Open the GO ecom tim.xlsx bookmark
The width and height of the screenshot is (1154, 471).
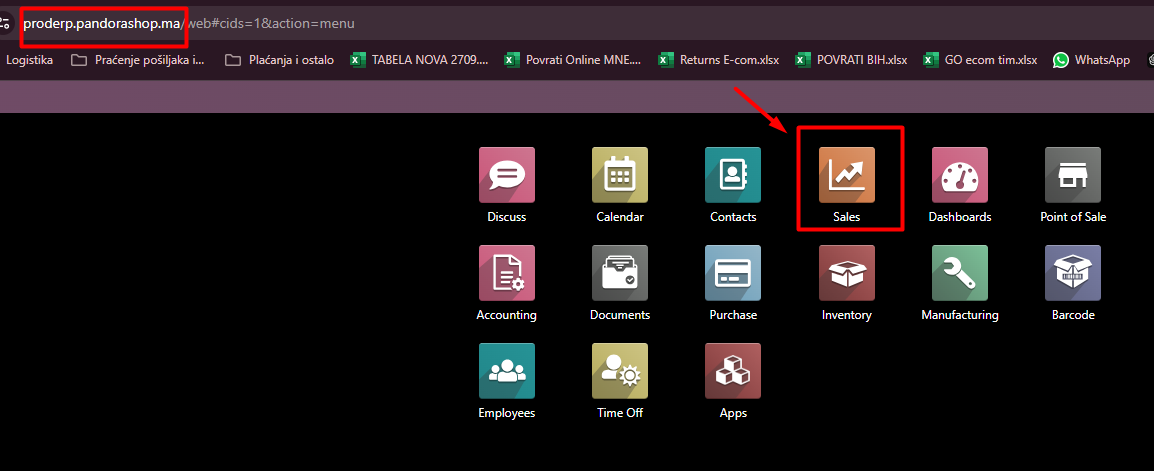click(x=980, y=60)
